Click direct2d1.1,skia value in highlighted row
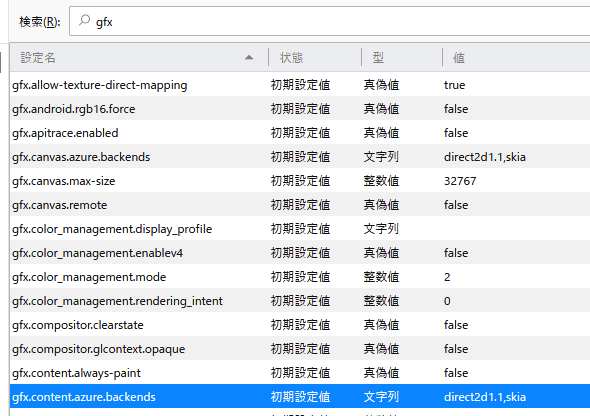590x416 pixels. coord(485,397)
